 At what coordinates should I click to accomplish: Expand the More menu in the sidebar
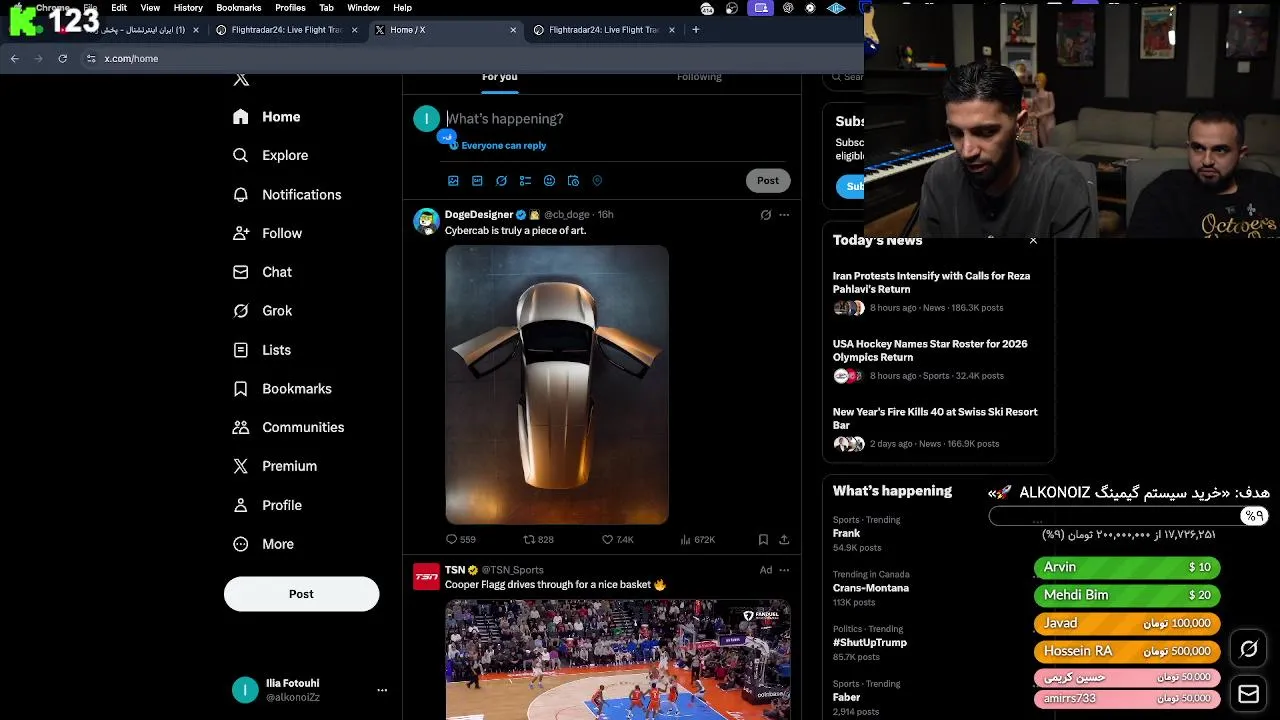263,544
